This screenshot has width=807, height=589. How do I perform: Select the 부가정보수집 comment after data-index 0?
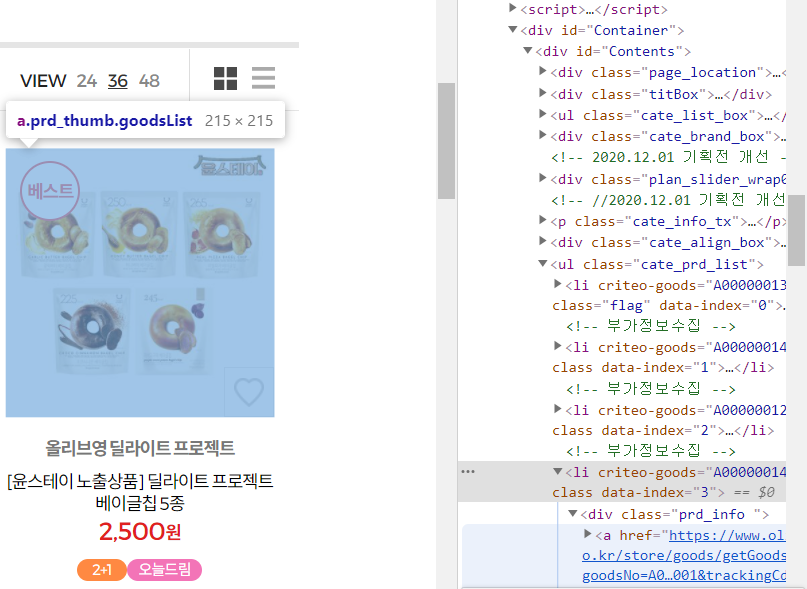click(651, 326)
